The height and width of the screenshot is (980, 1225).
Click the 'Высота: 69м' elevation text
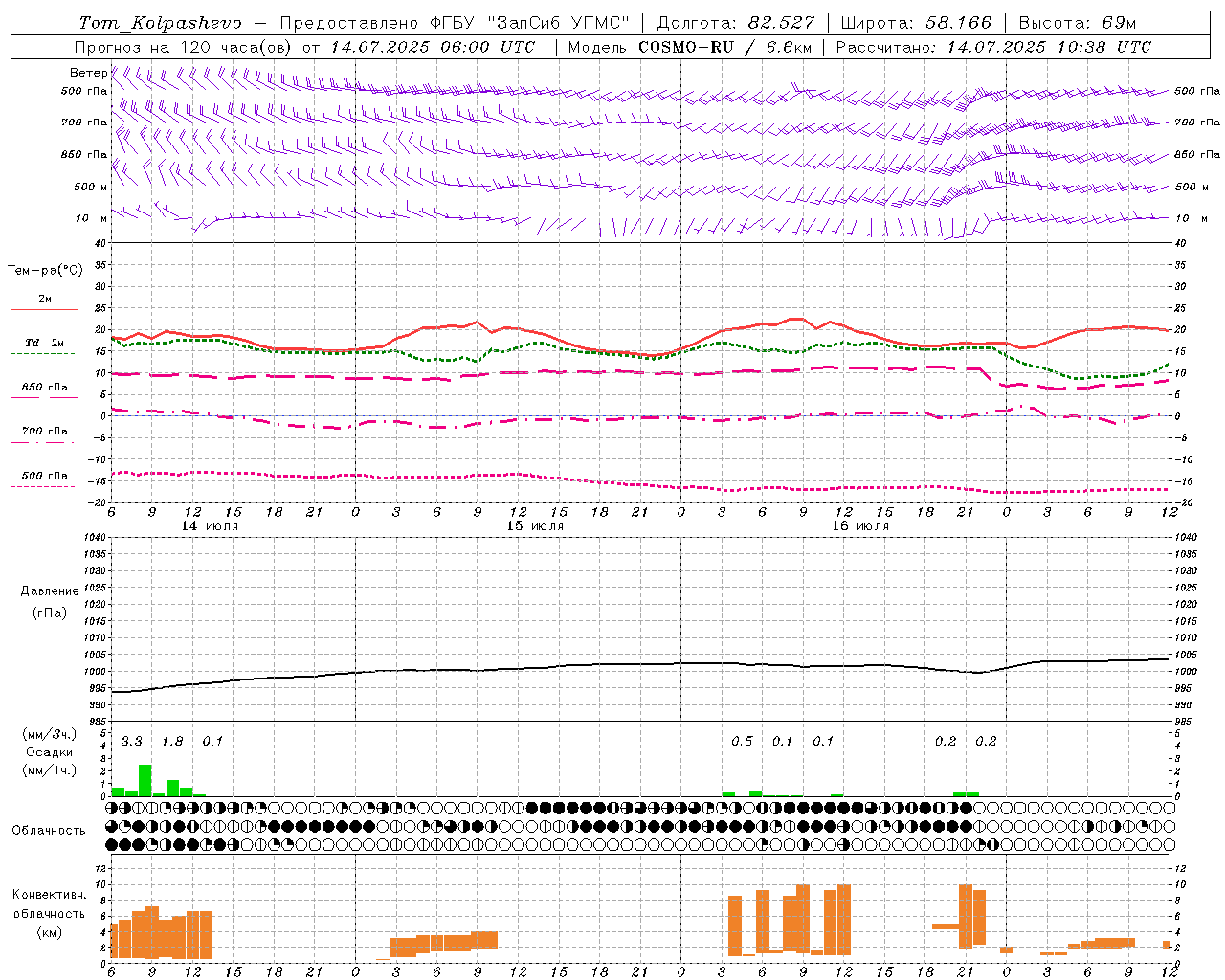(x=1078, y=23)
